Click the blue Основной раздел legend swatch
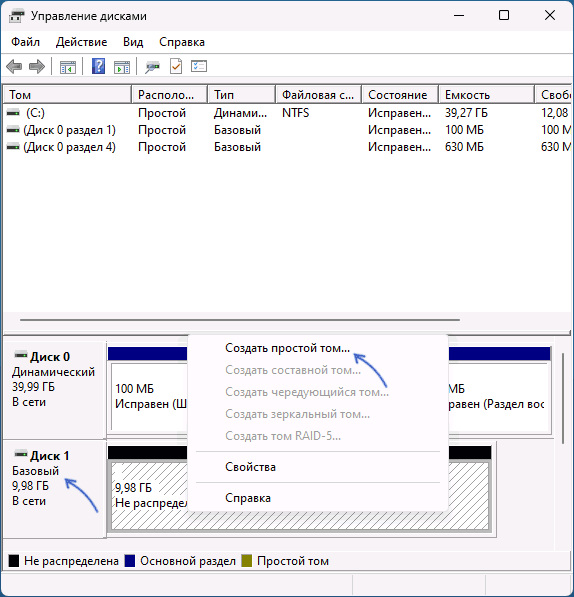This screenshot has width=574, height=597. click(x=130, y=561)
